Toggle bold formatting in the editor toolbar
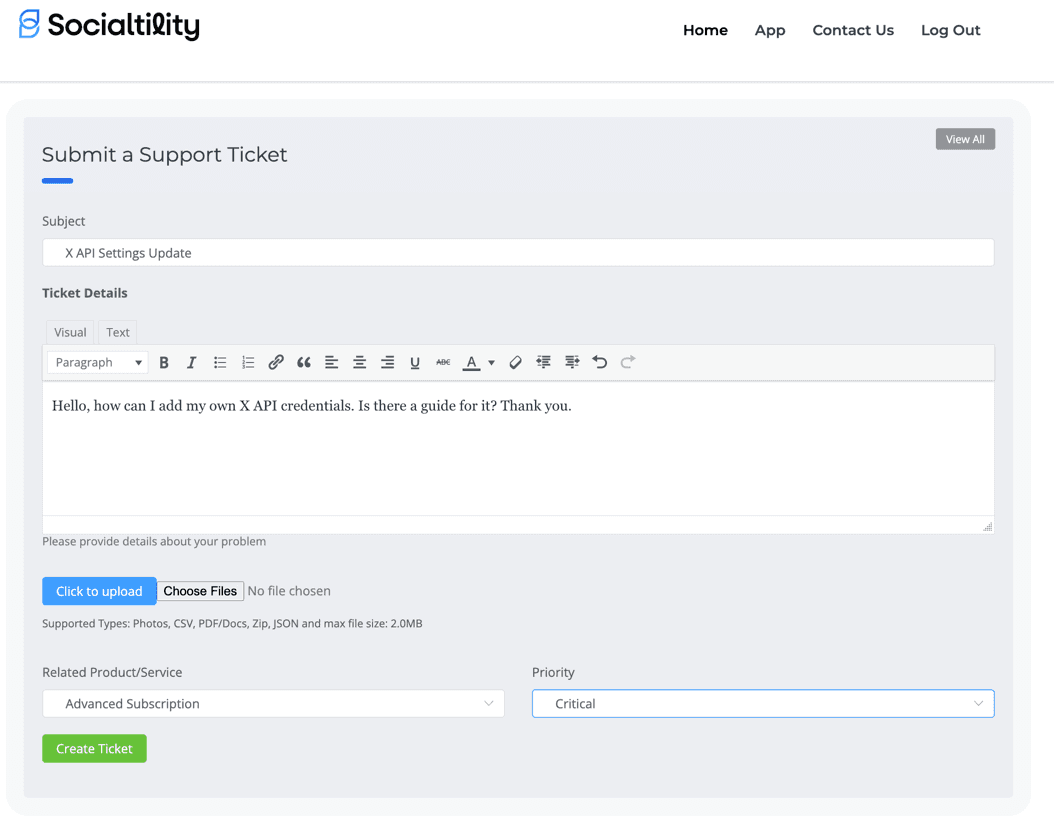Viewport: 1054px width, 824px height. point(164,362)
